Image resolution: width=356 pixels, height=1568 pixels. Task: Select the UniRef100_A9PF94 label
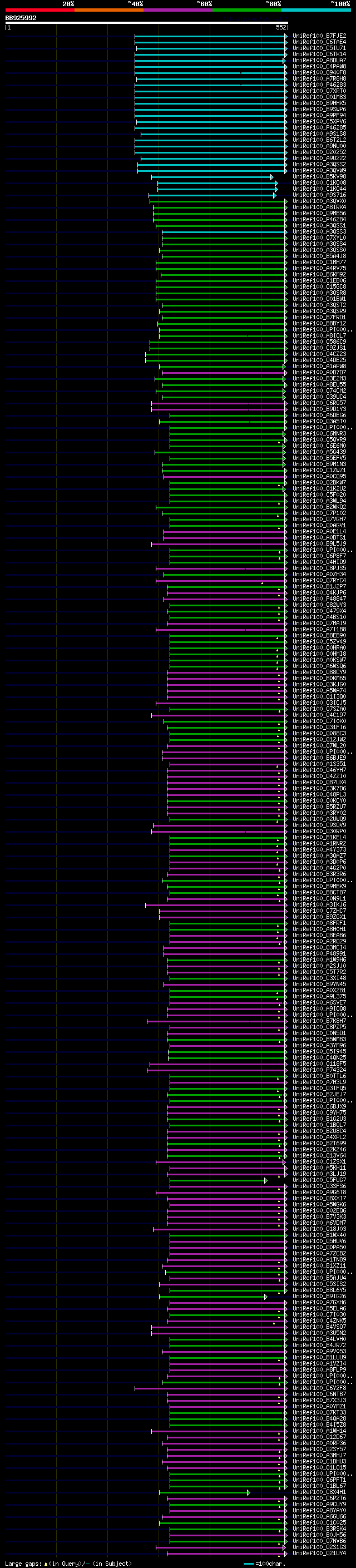(x=319, y=116)
